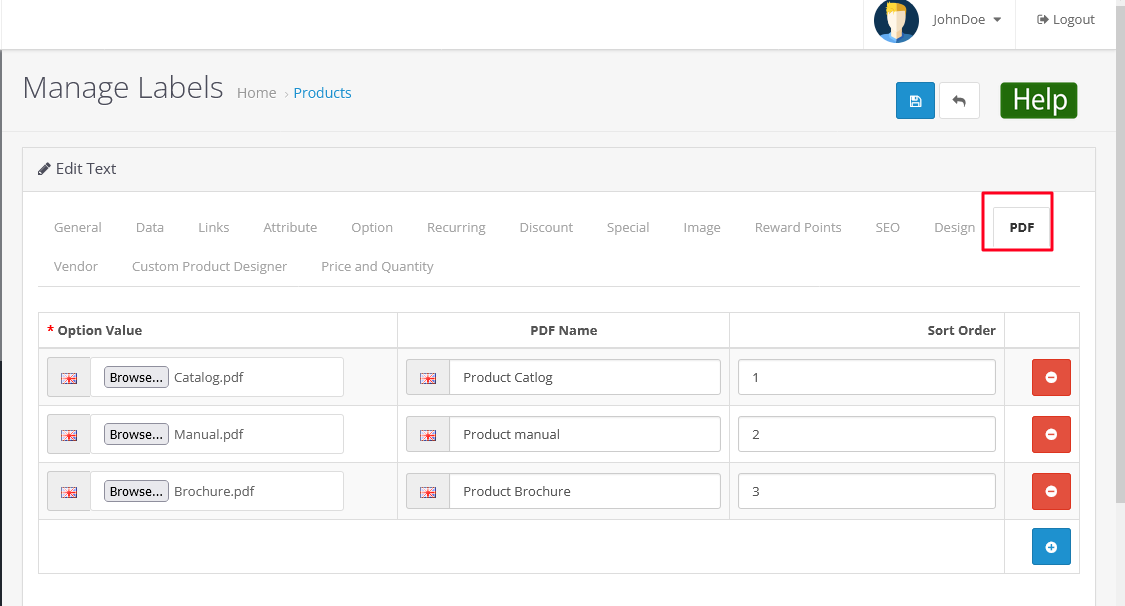Click the flag icon beside Brochure.pdf file

pos(69,492)
